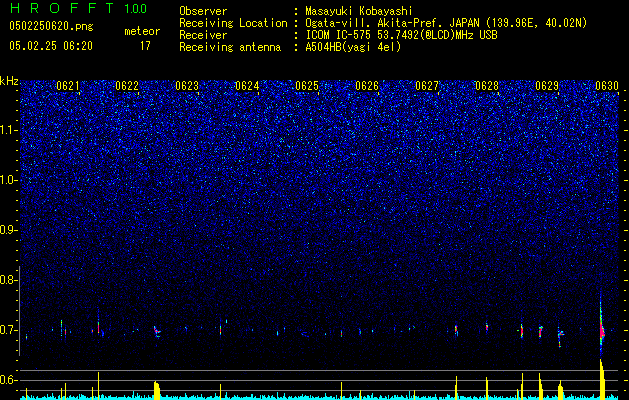629x400 pixels.
Task: Click the observer name Masayuki Kobayashi
Action: tap(359, 11)
